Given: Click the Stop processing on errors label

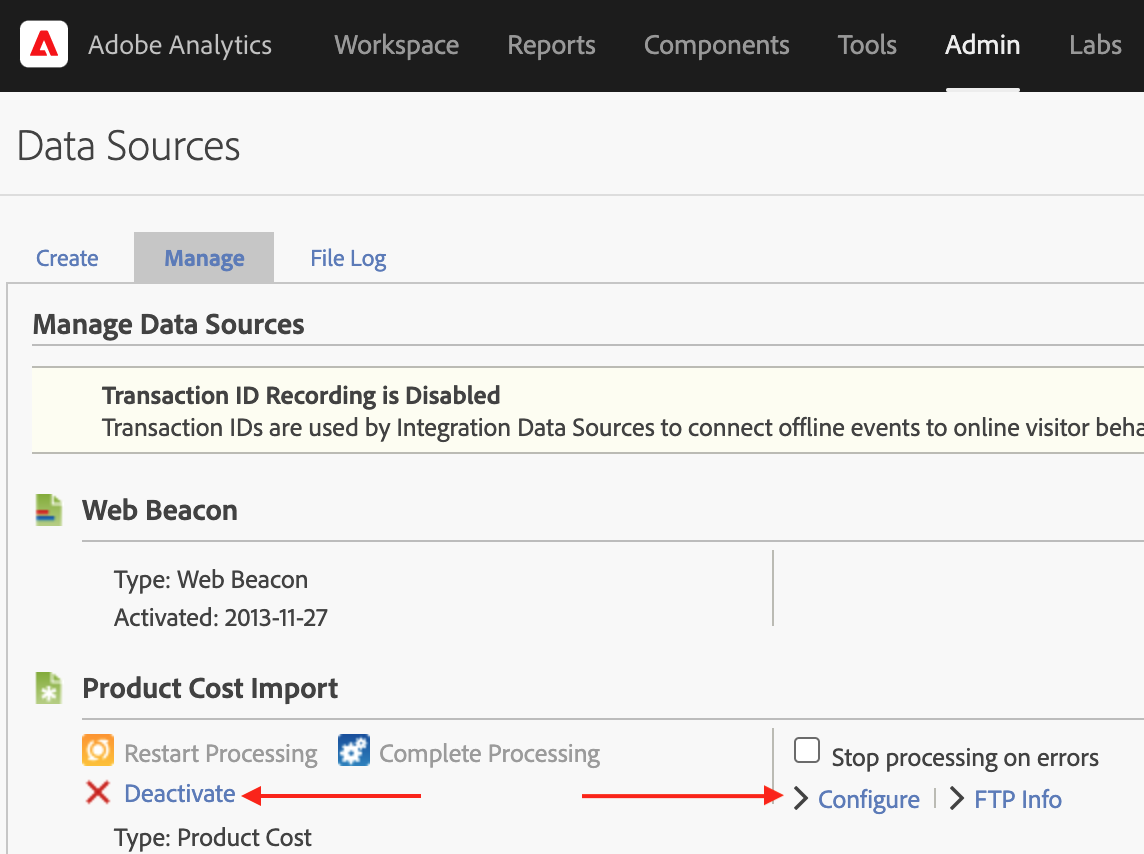Looking at the screenshot, I should coord(965,758).
